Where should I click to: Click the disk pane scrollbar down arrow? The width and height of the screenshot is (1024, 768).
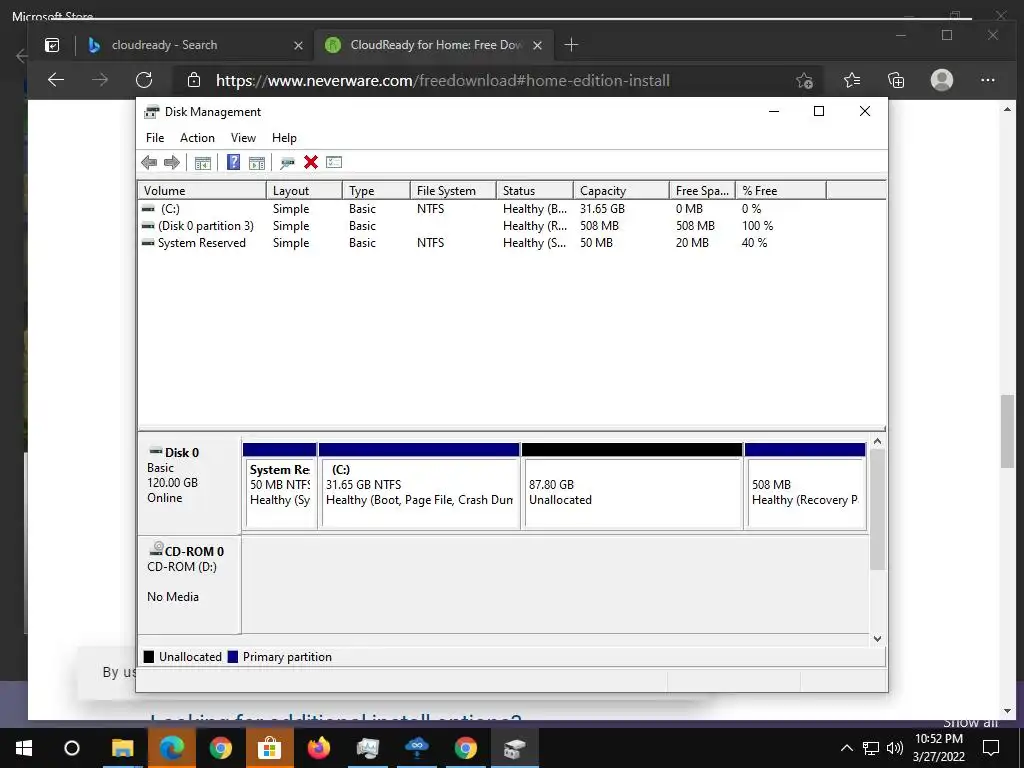878,639
